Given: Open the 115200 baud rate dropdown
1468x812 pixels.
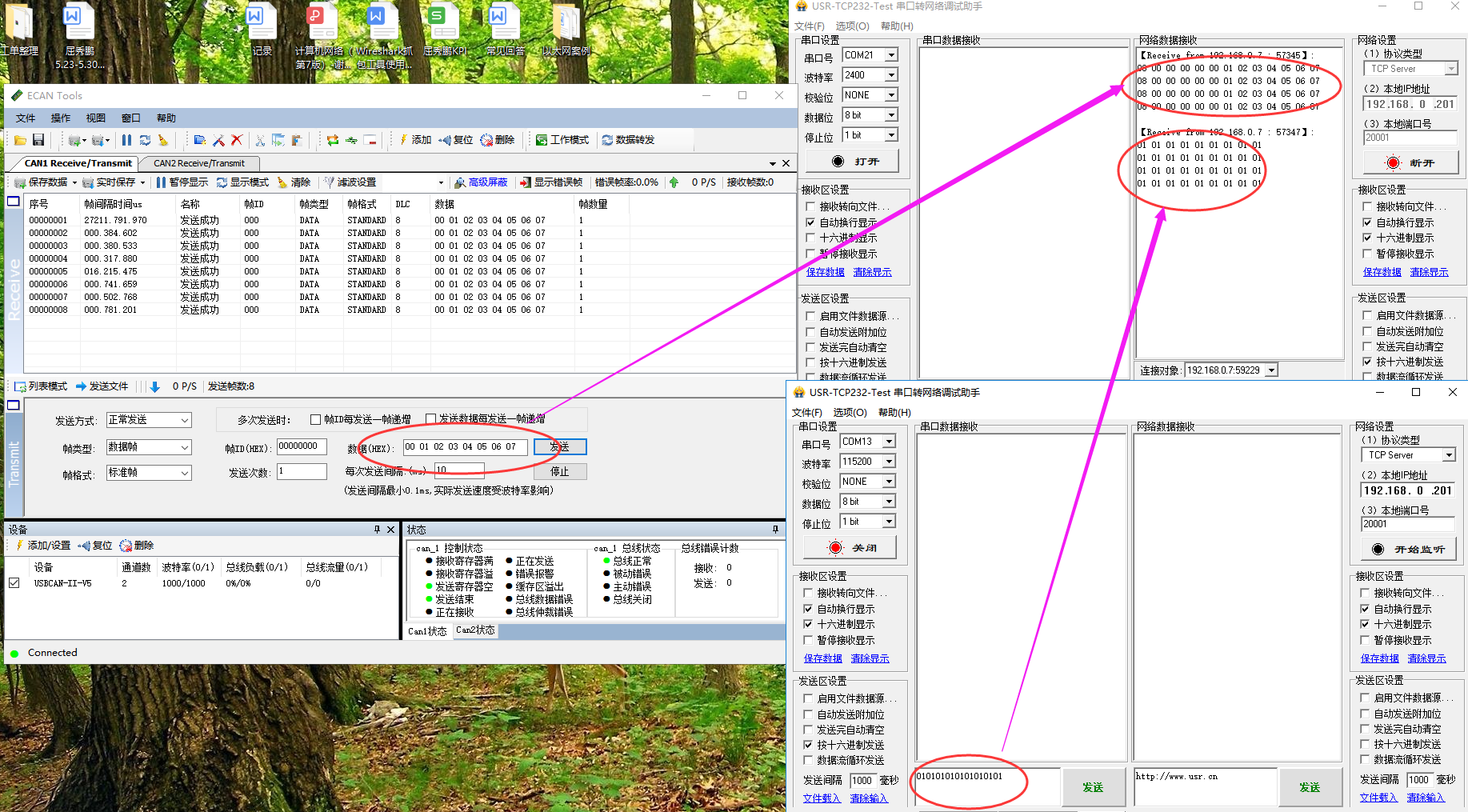Looking at the screenshot, I should [889, 462].
